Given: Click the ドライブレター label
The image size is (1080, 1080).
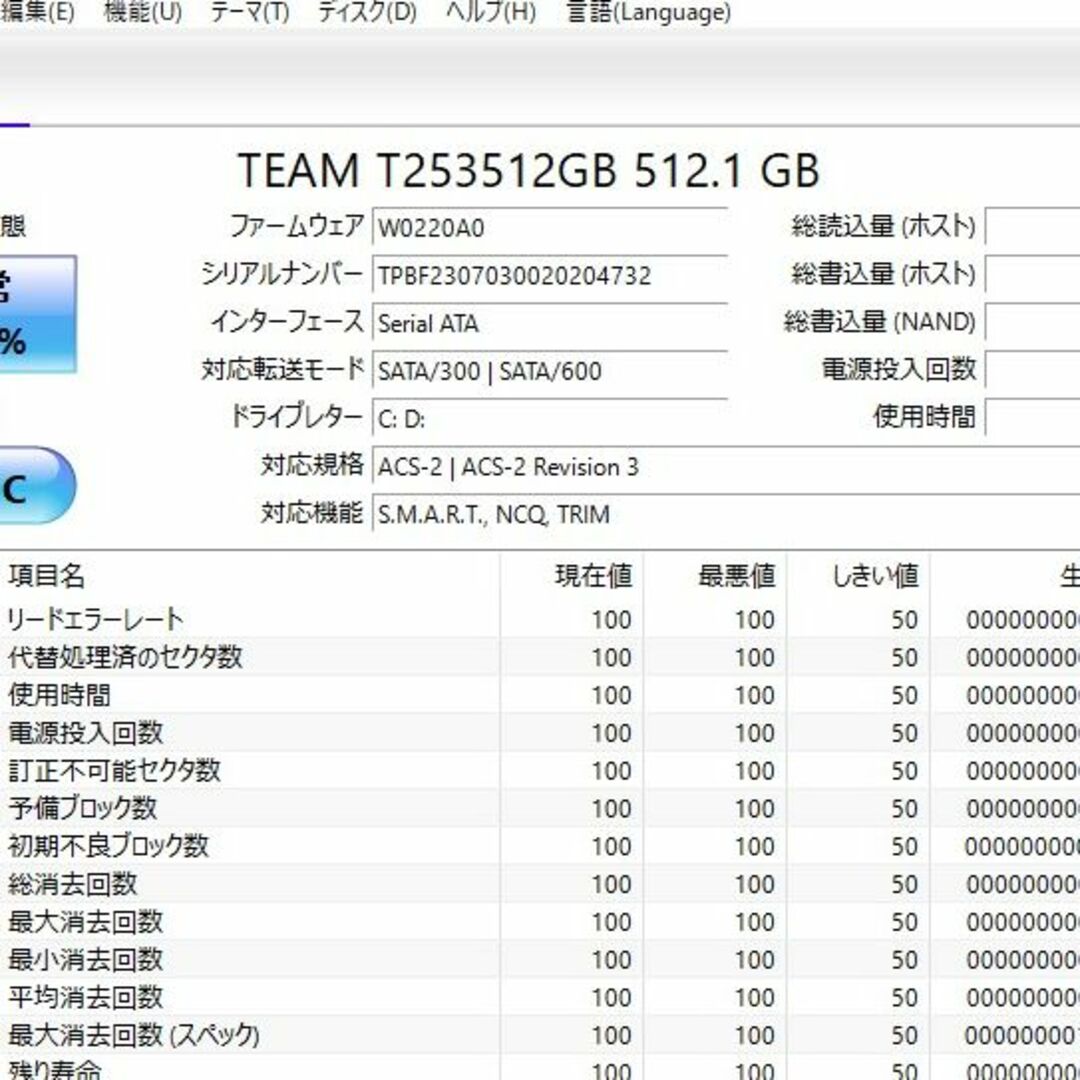Looking at the screenshot, I should click(296, 417).
